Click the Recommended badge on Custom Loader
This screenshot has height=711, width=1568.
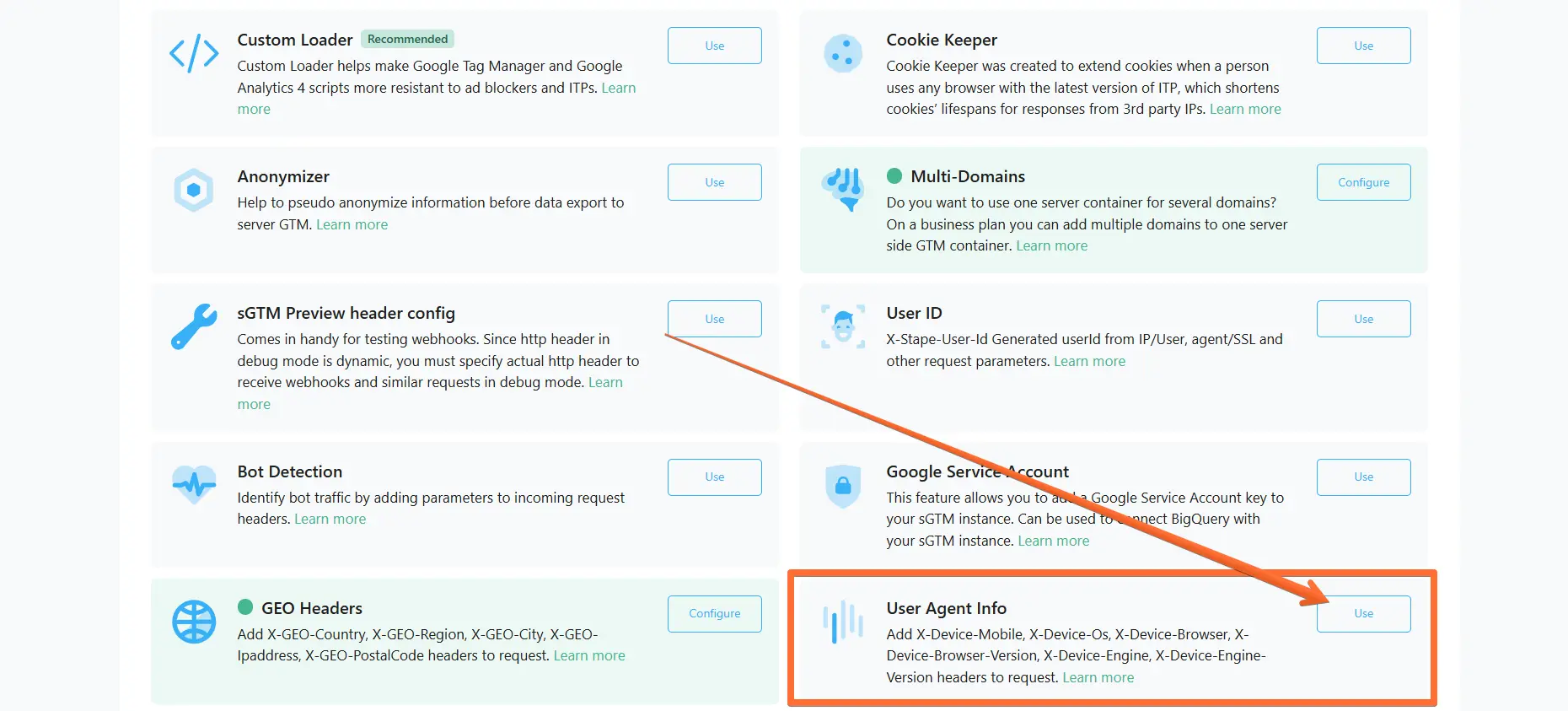pos(408,39)
